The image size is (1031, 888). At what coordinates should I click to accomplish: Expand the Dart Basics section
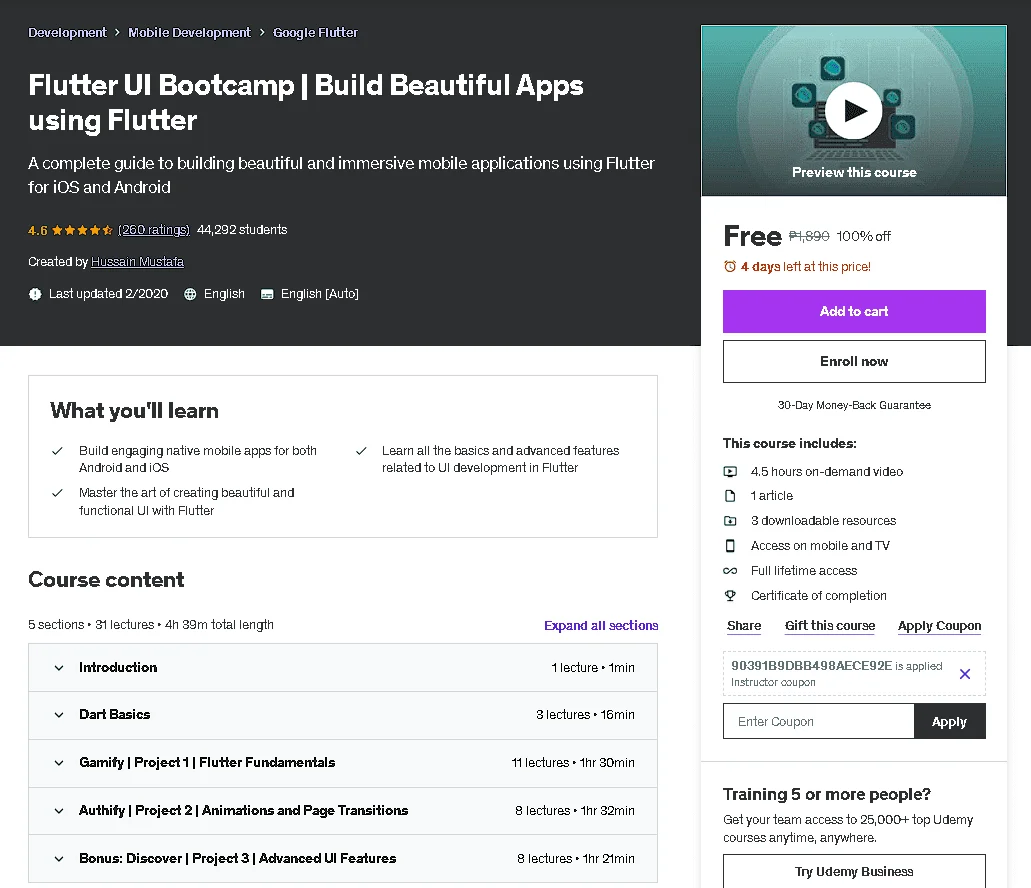click(x=343, y=714)
